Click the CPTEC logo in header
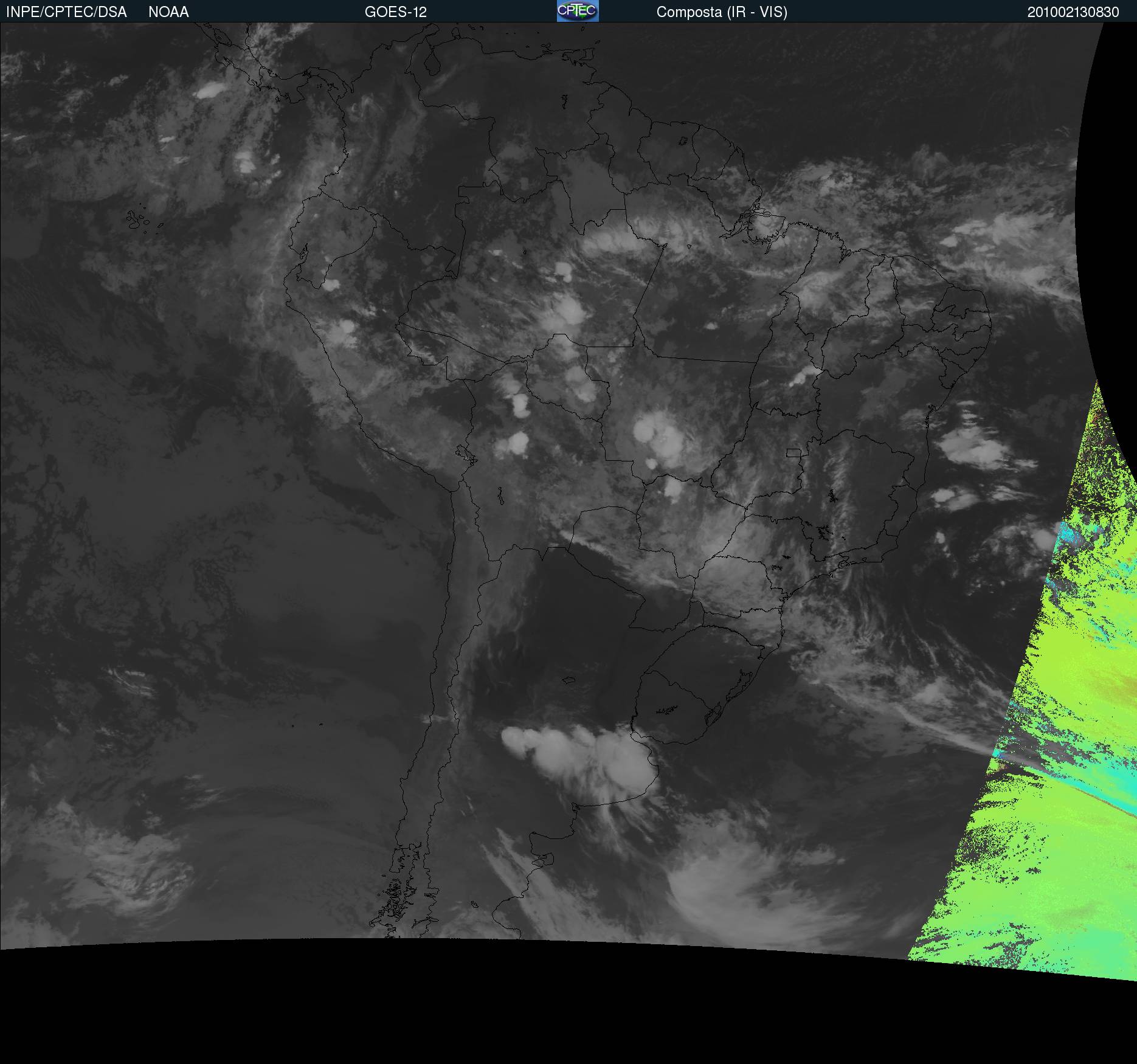Image resolution: width=1137 pixels, height=1064 pixels. click(578, 11)
